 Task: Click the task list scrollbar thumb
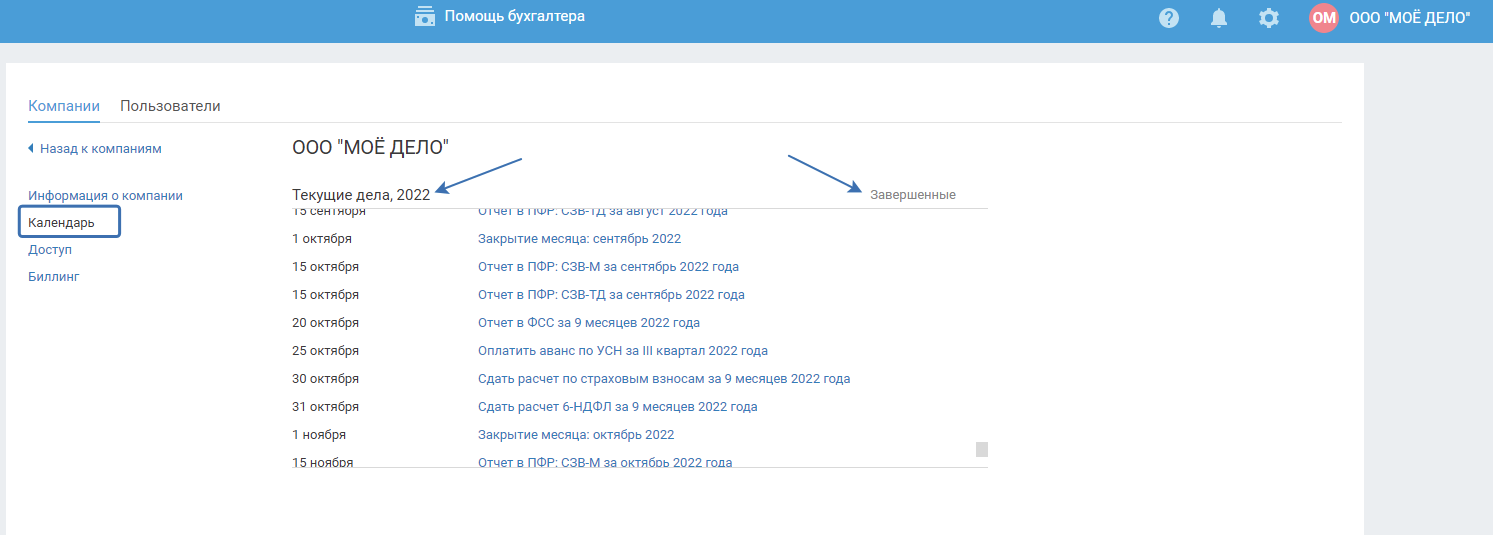pos(982,449)
